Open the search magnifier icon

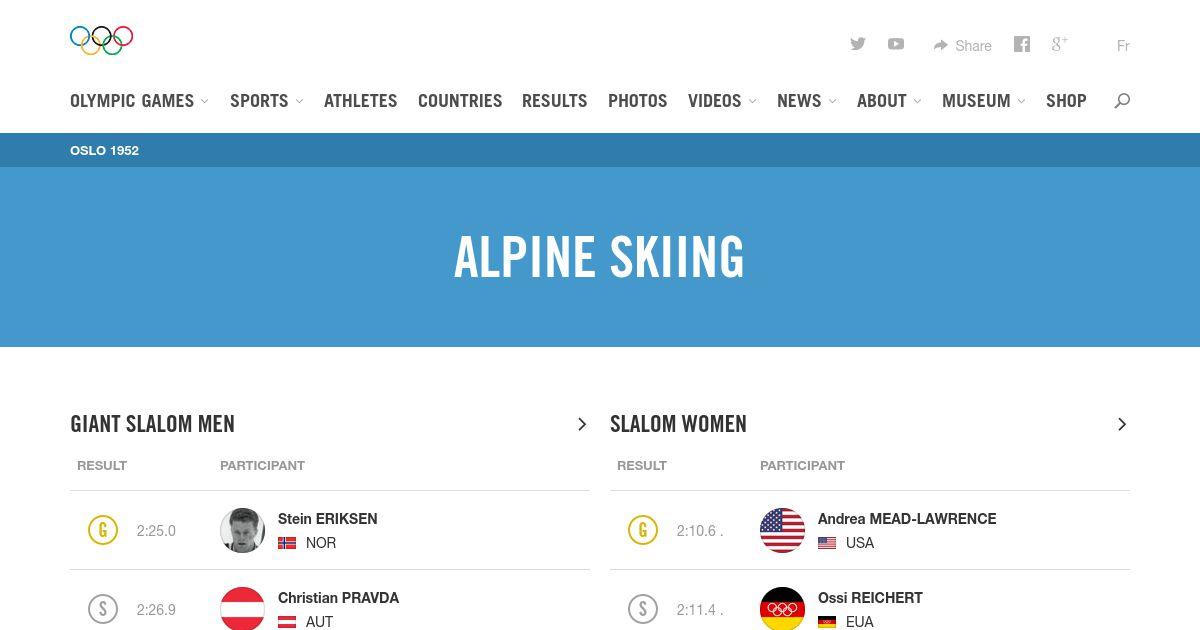tap(1122, 100)
